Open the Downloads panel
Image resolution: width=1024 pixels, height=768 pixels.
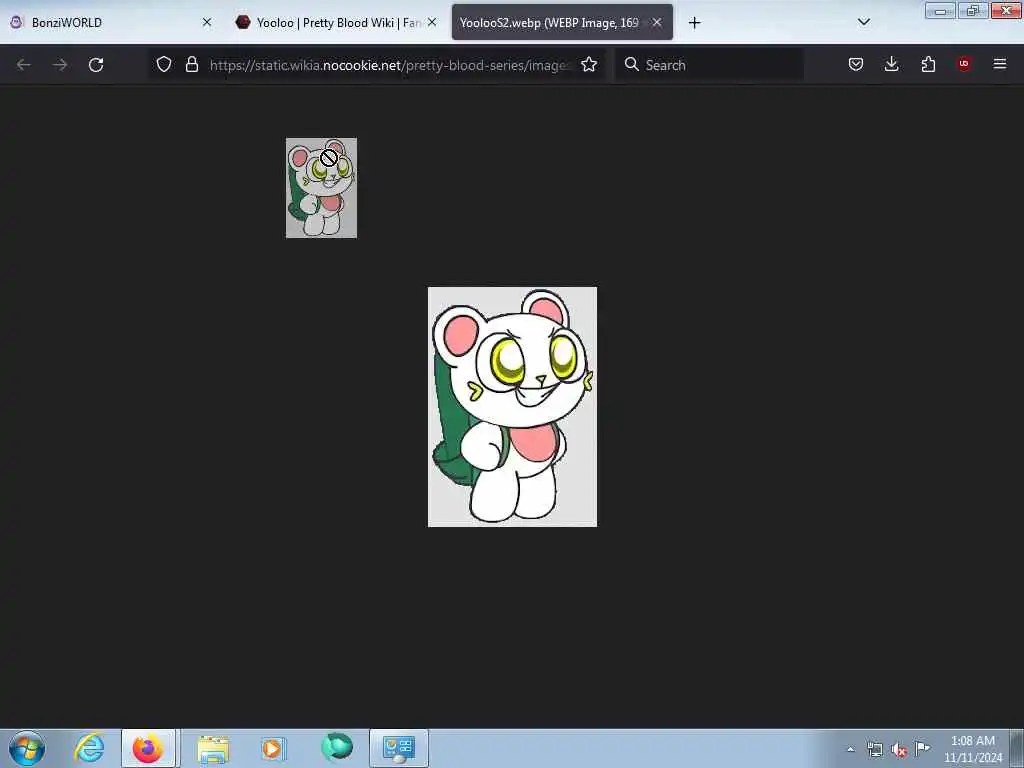[x=891, y=64]
